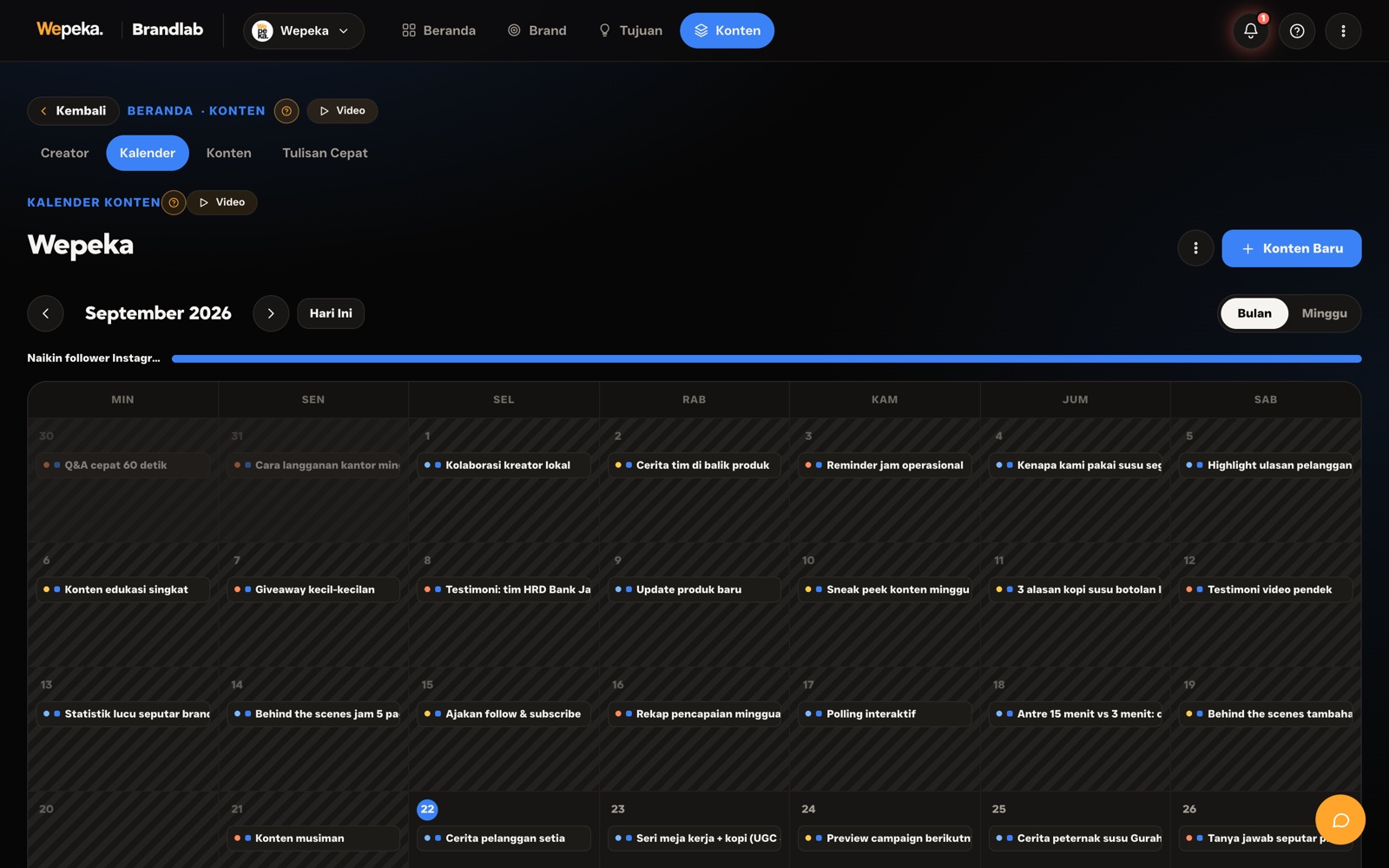1389x868 pixels.
Task: Select the Kalender tab
Action: tap(148, 153)
